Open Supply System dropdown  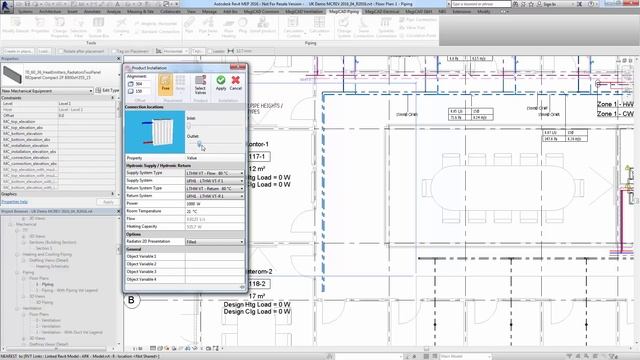(x=215, y=181)
